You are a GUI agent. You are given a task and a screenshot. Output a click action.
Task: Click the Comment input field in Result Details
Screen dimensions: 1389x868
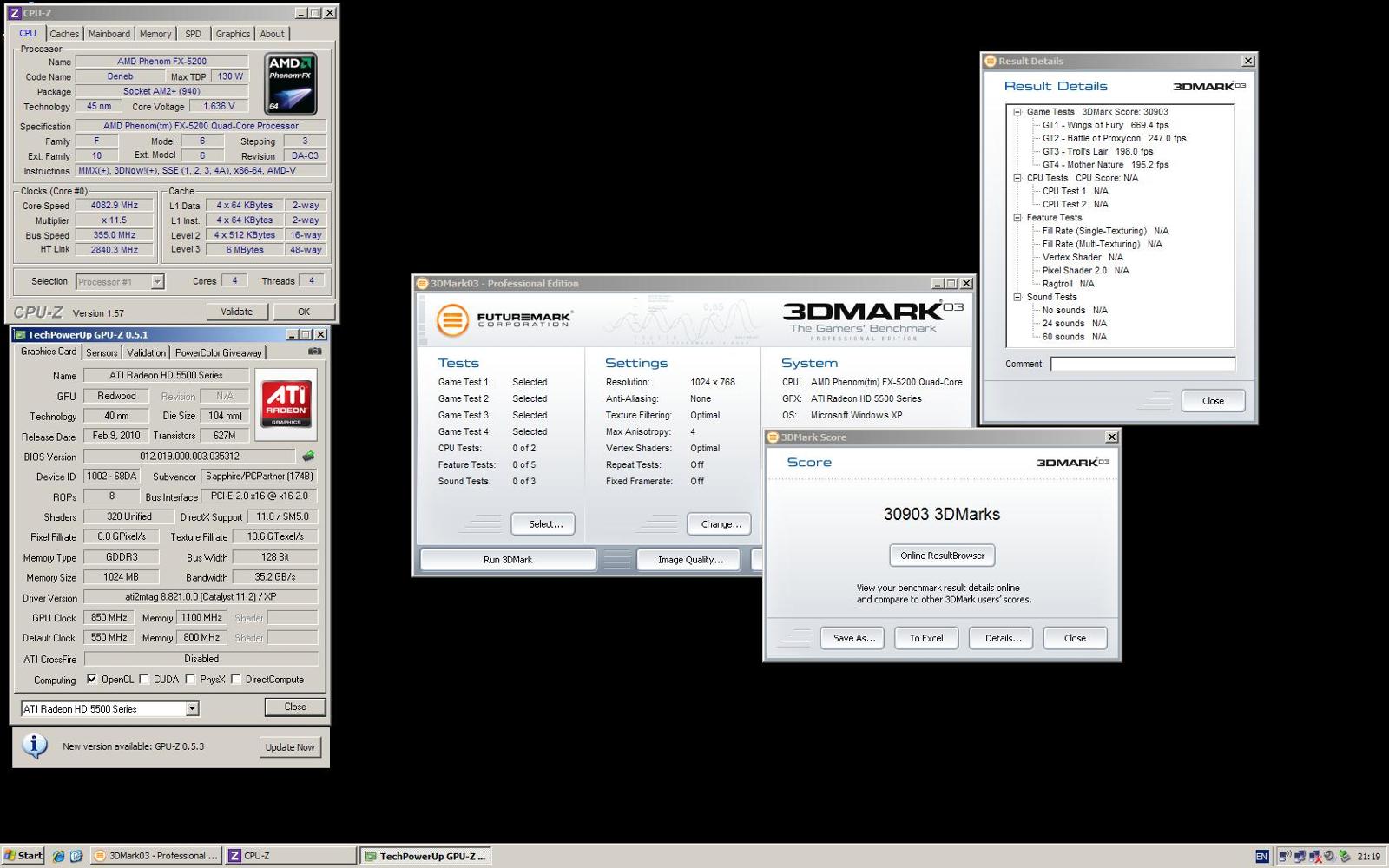(x=1142, y=364)
